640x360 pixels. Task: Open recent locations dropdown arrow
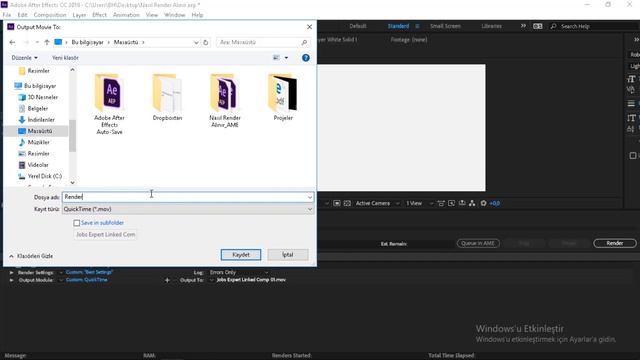37,42
